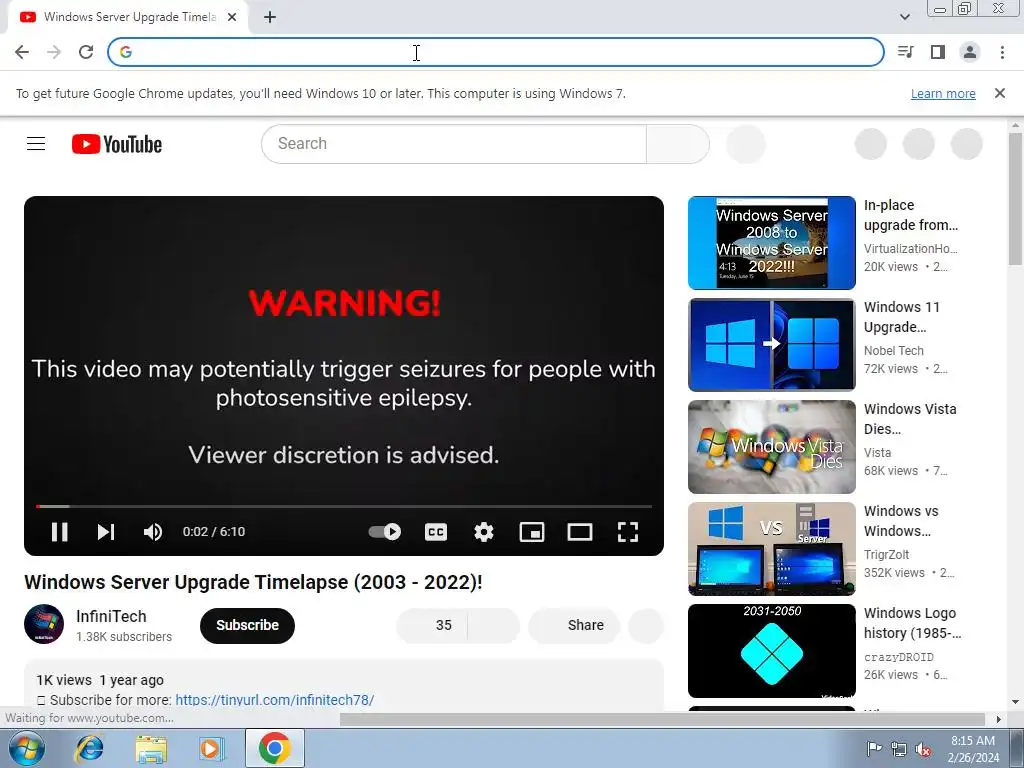Dismiss the Windows 7 update infobar

coord(999,93)
